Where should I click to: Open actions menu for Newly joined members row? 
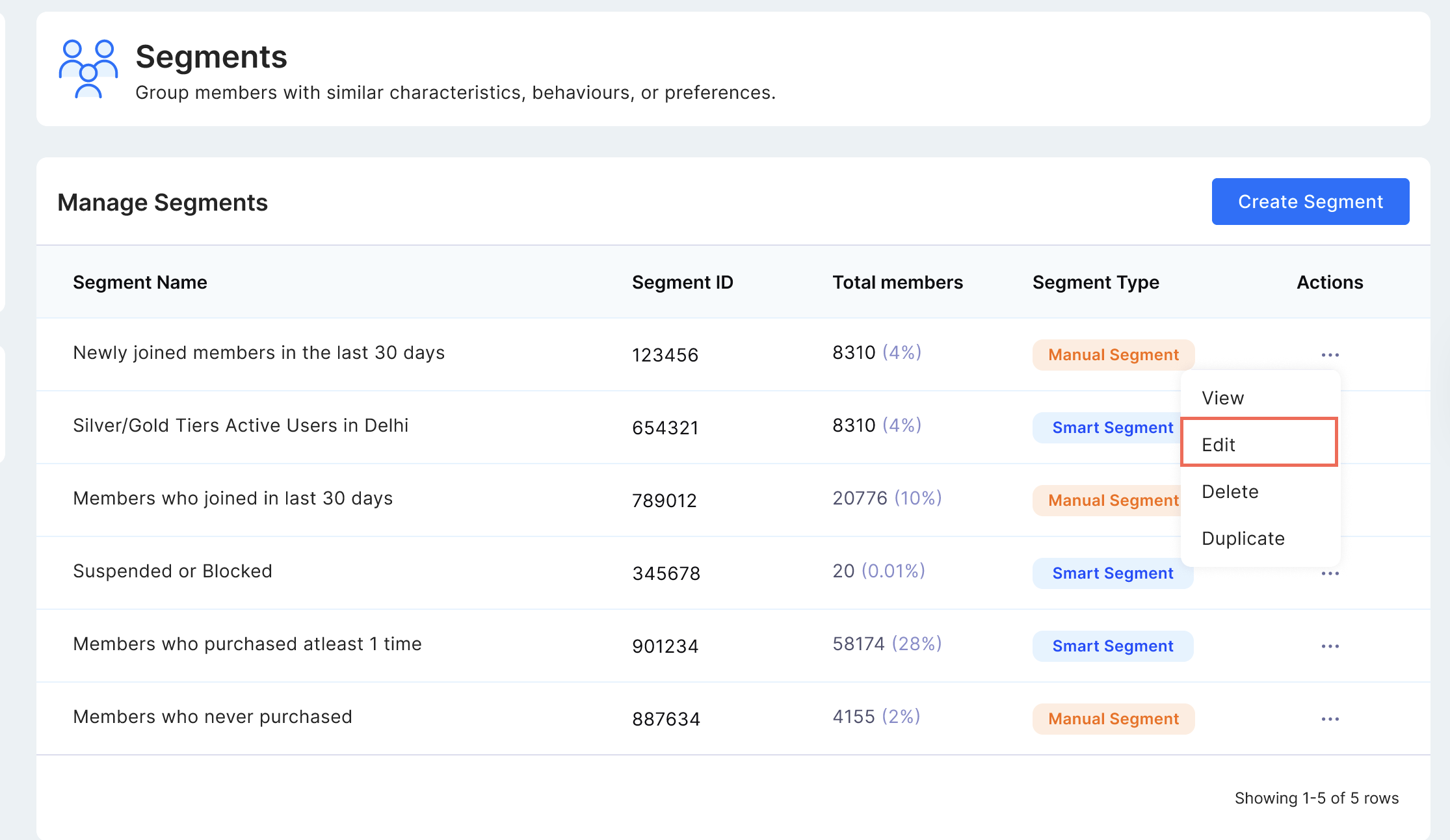(1330, 355)
